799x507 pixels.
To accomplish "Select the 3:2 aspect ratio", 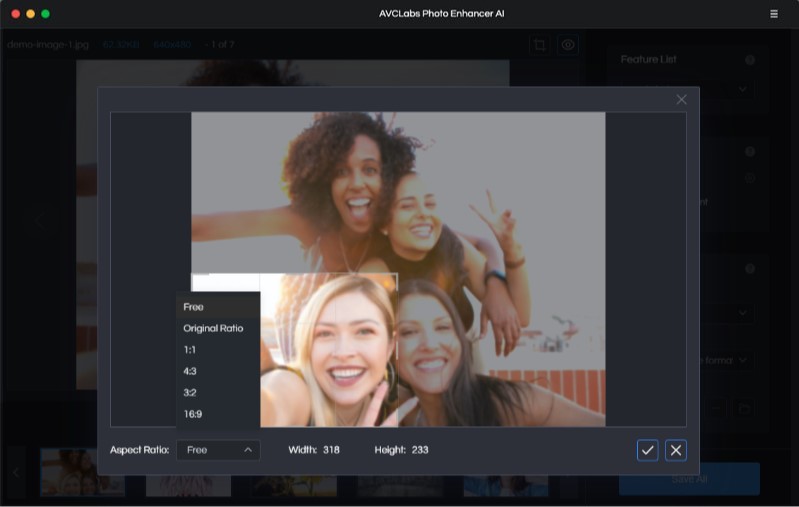I will click(x=218, y=392).
